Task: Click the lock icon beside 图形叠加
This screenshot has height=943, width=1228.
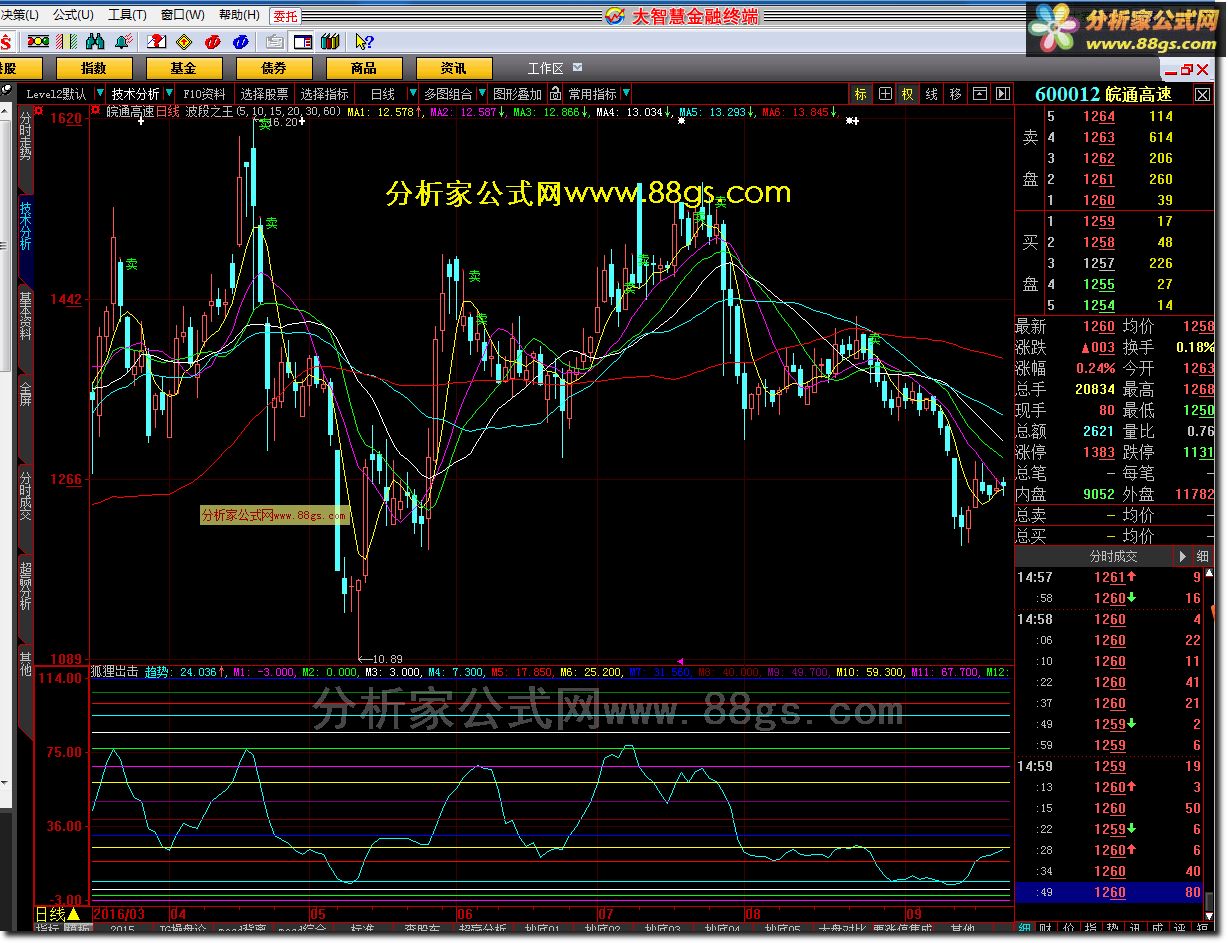Action: click(555, 94)
